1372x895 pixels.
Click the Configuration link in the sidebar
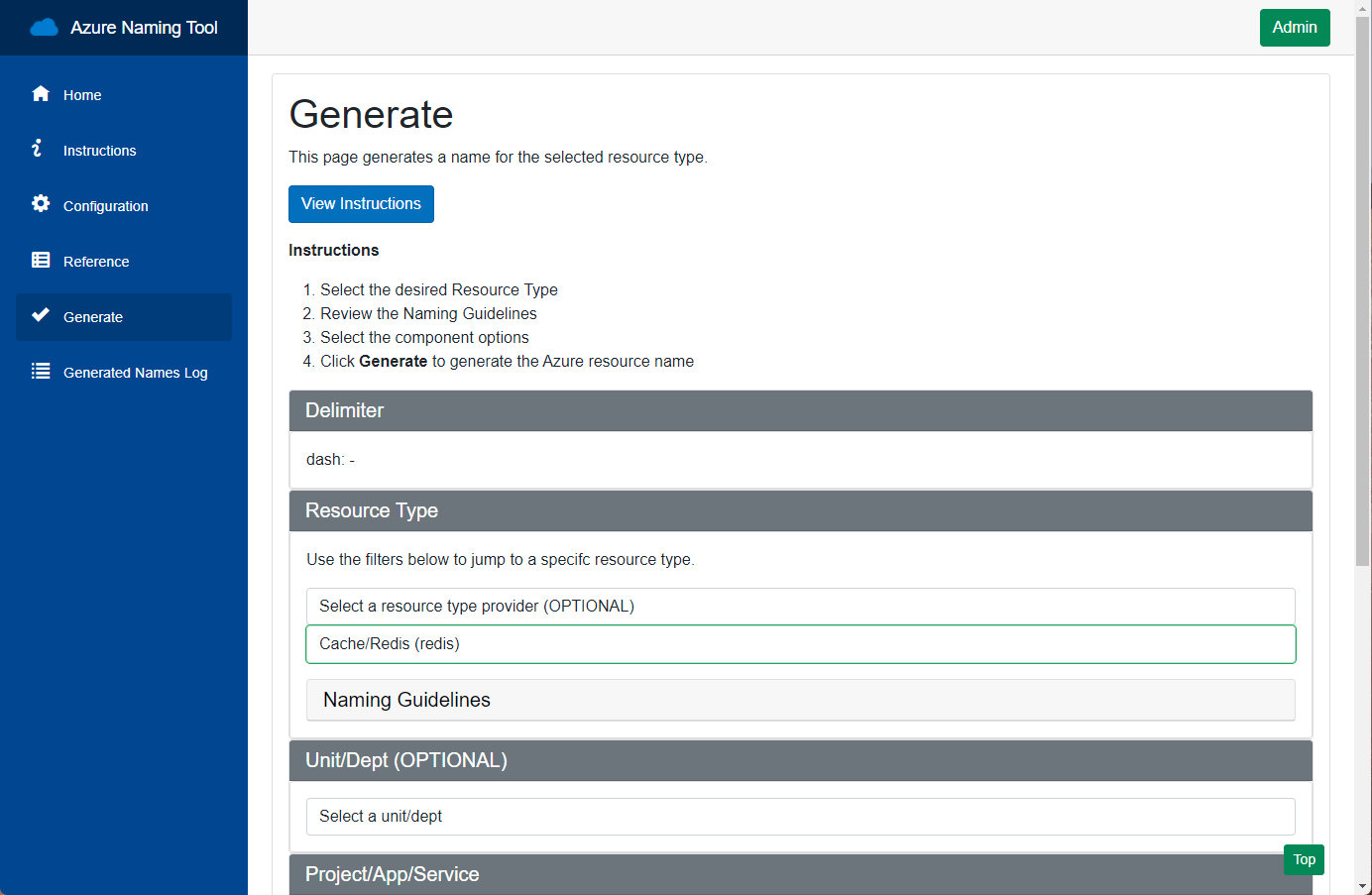pyautogui.click(x=103, y=205)
